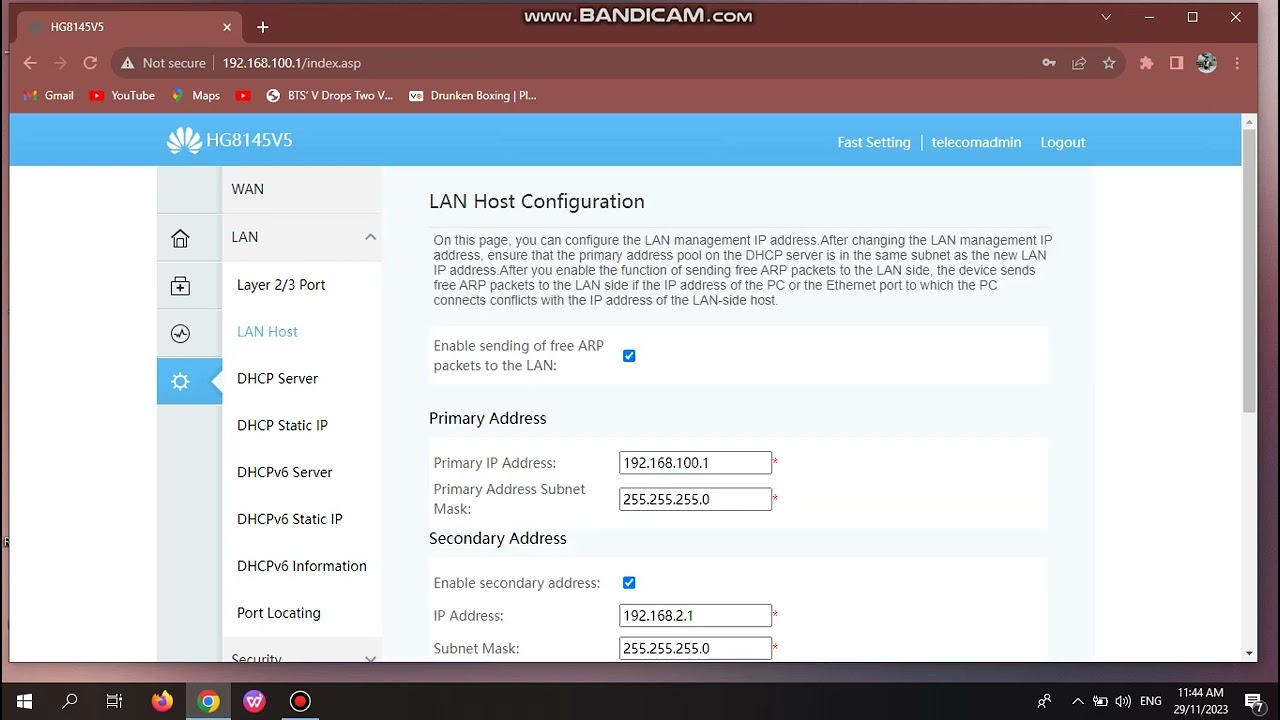Image resolution: width=1280 pixels, height=720 pixels.
Task: Click the telecomadmin user label
Action: tap(976, 142)
